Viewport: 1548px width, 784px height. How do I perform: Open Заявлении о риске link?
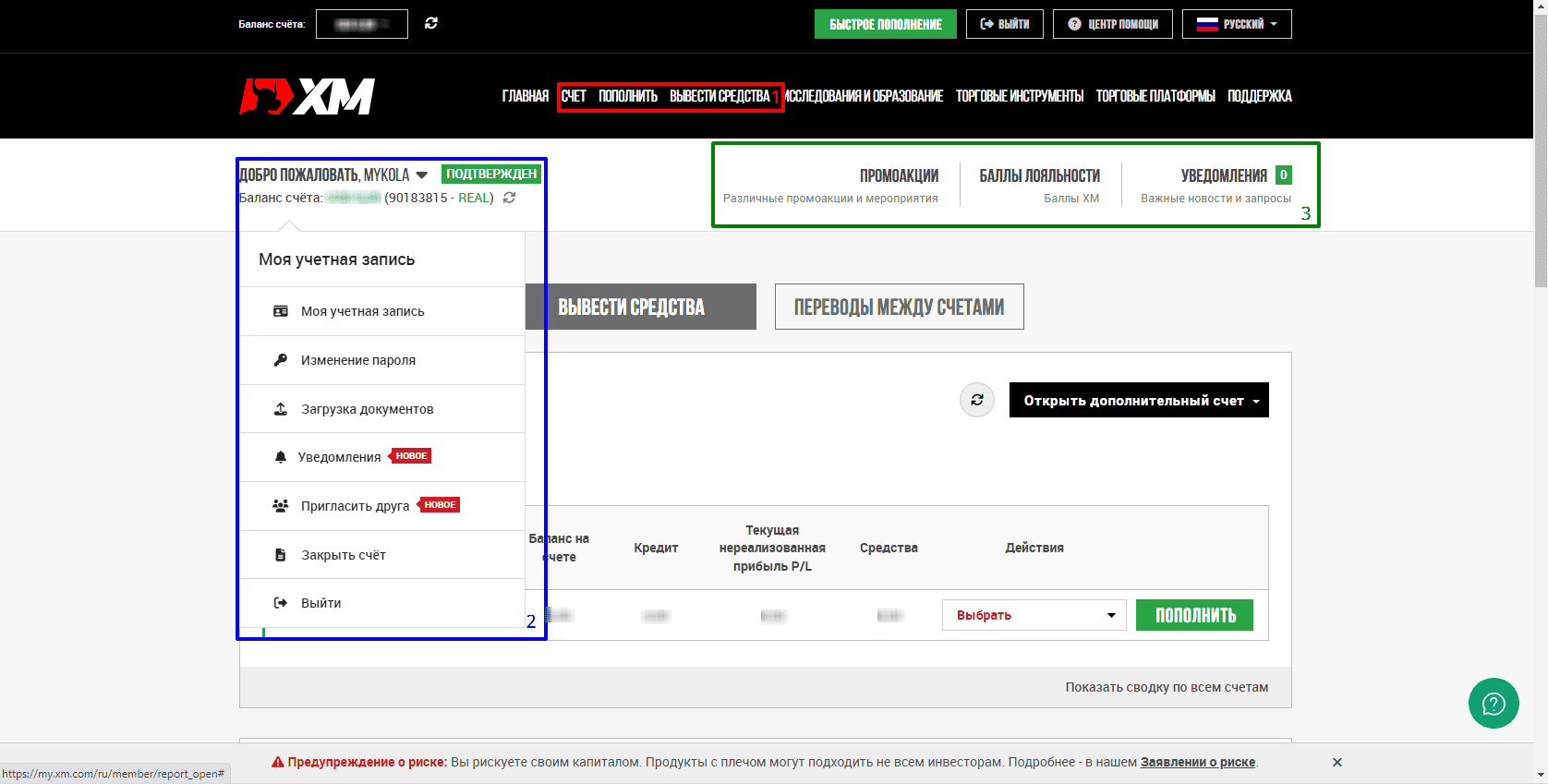tap(1198, 762)
